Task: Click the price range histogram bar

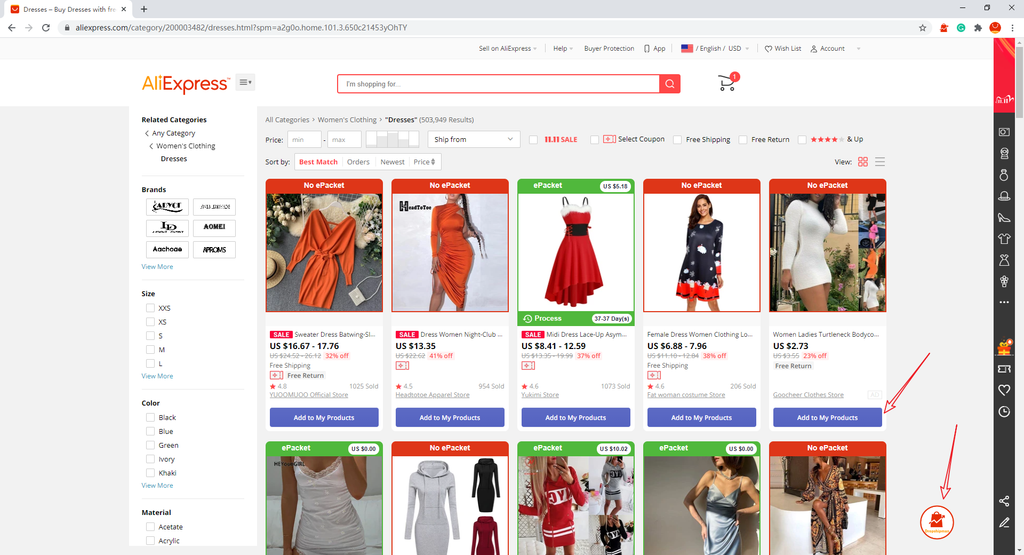Action: coord(392,138)
